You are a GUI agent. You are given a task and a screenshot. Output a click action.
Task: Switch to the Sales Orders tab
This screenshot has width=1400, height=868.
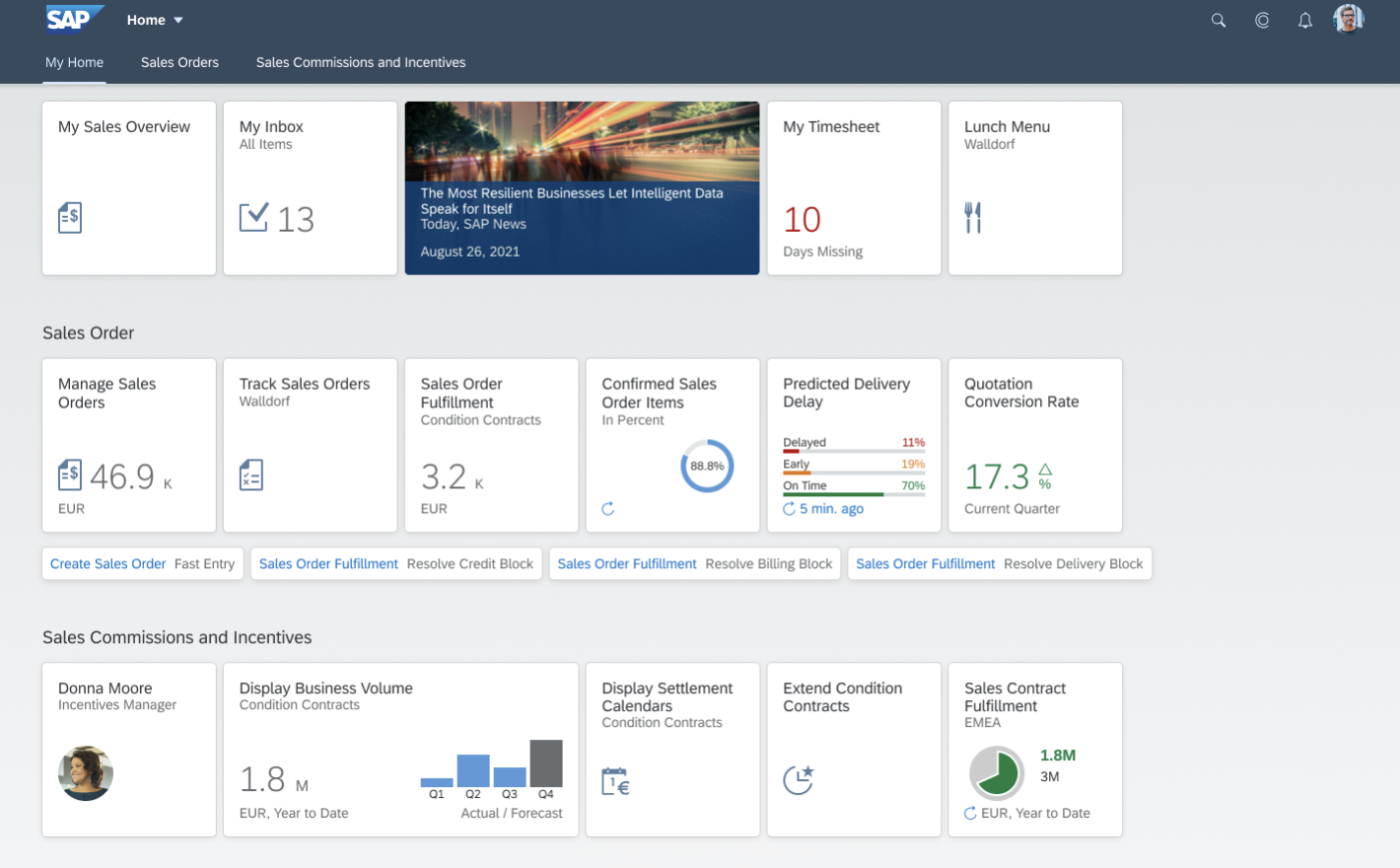[x=179, y=62]
